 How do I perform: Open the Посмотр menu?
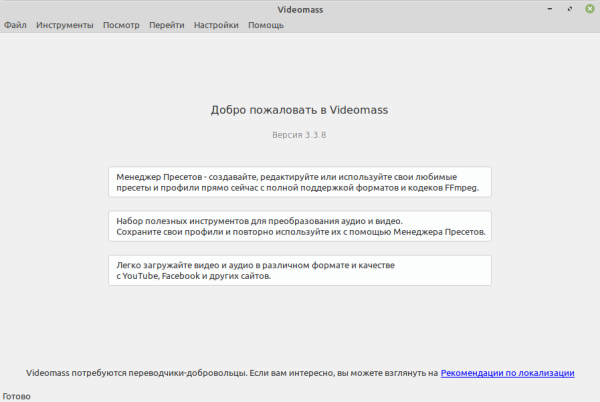[x=121, y=25]
